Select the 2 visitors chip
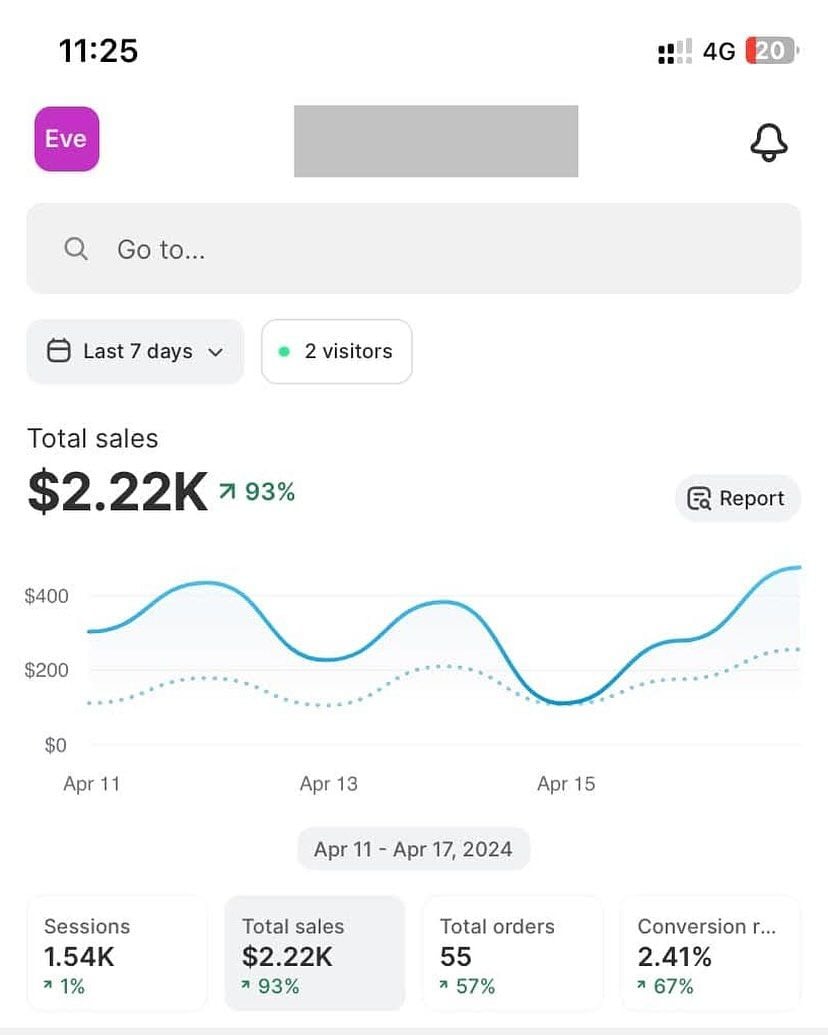This screenshot has width=828, height=1035. tap(336, 351)
